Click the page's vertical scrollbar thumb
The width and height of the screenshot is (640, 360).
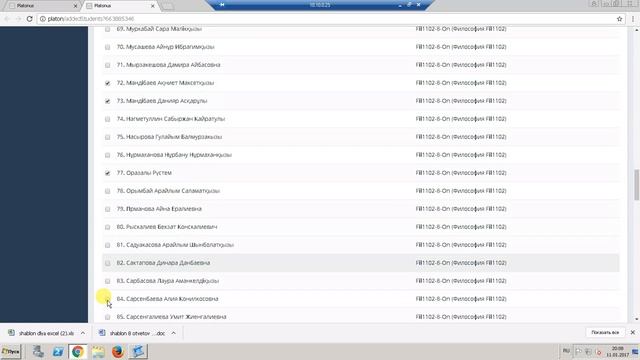point(636,184)
